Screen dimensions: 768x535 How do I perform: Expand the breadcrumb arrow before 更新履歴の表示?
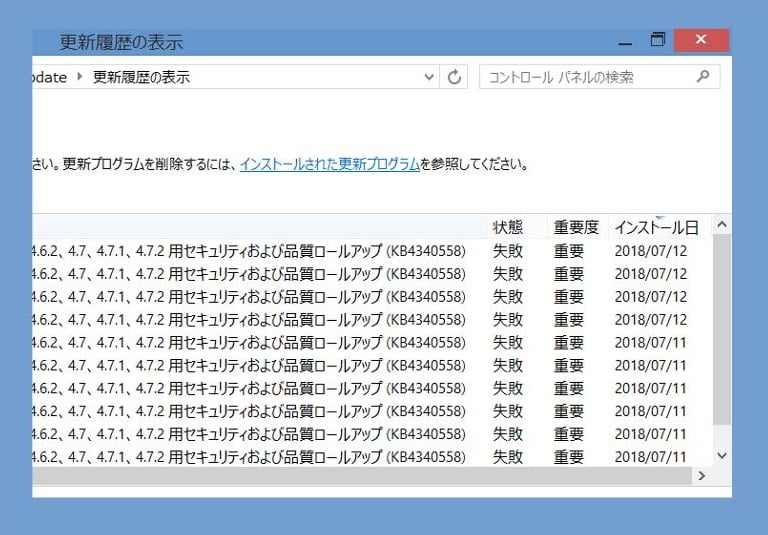(x=80, y=77)
